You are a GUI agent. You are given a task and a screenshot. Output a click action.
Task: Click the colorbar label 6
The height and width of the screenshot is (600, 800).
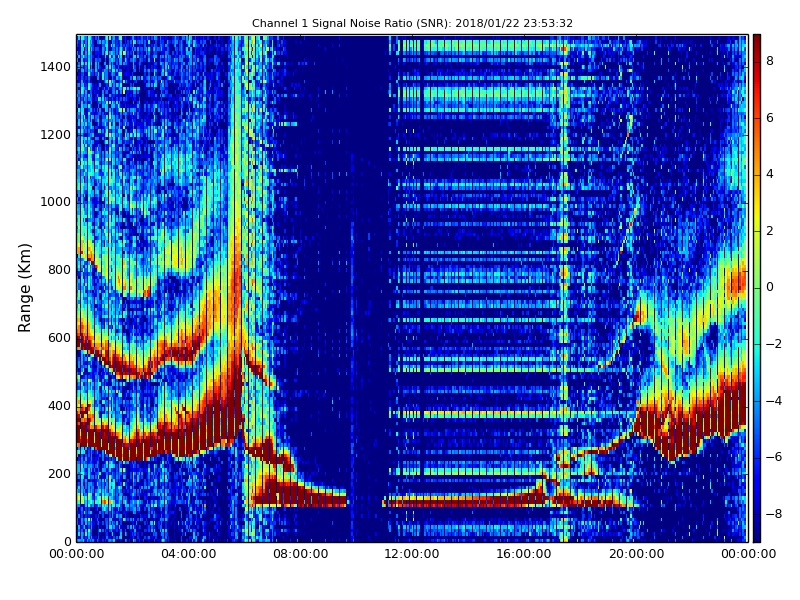click(x=770, y=118)
